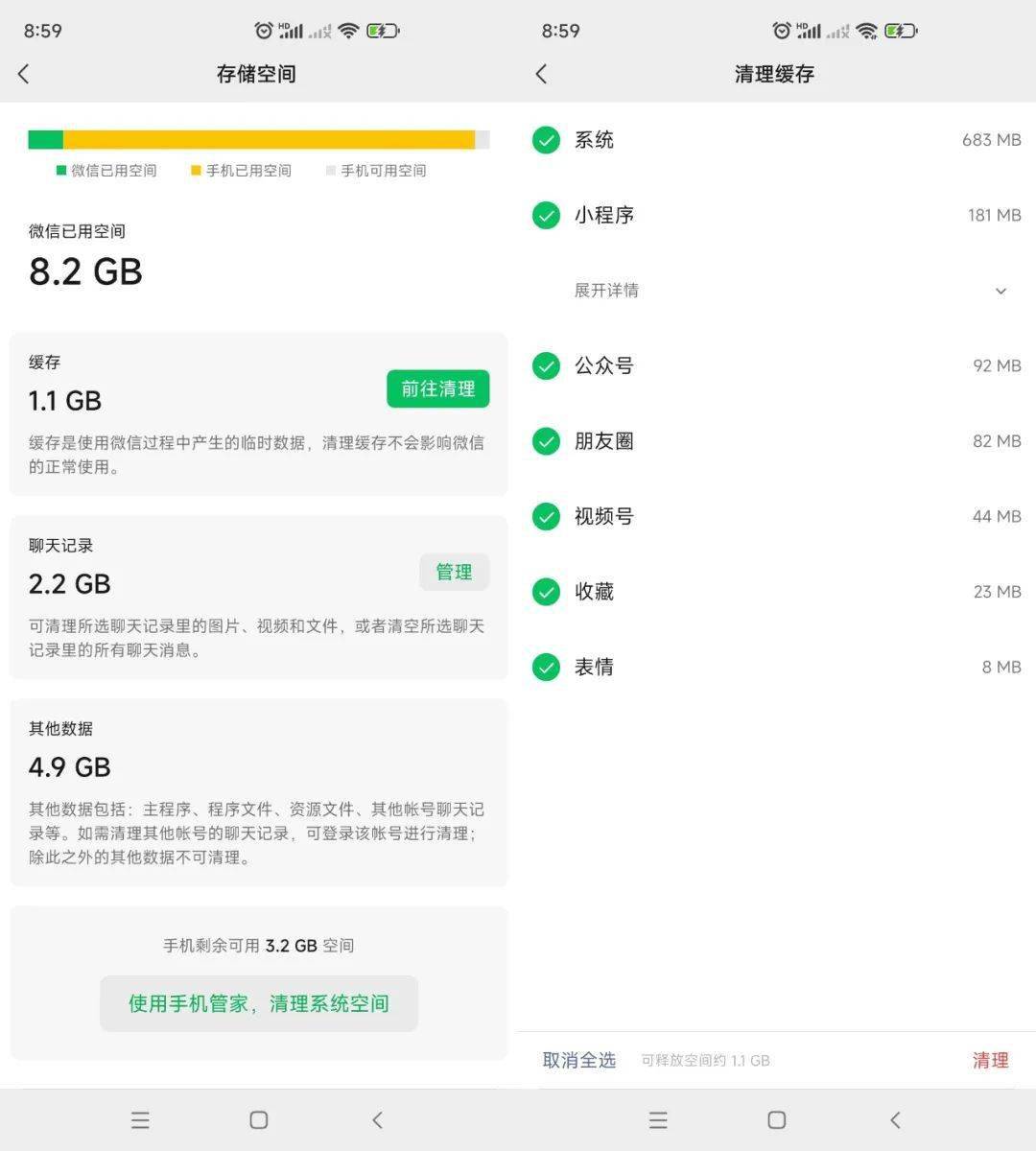Image resolution: width=1036 pixels, height=1151 pixels.
Task: Tap the 8.2 GB WeChat usage value
Action: tap(85, 271)
